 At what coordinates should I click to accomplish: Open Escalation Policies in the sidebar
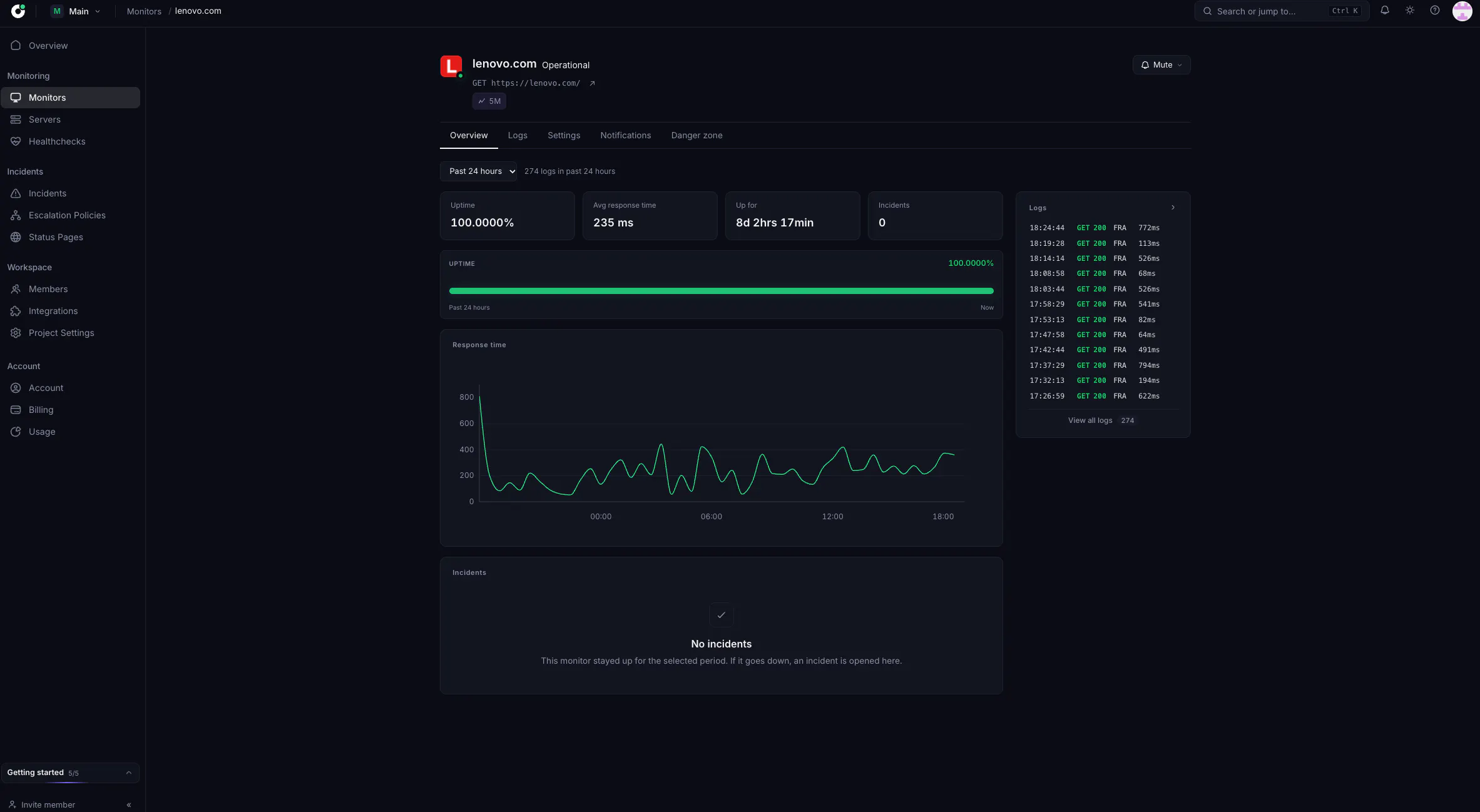[x=70, y=215]
